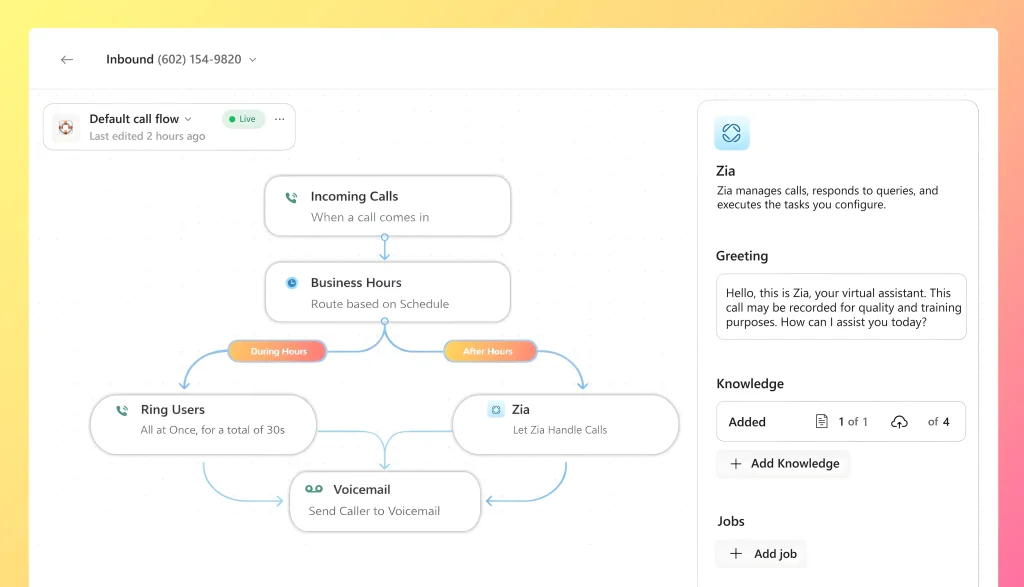Click the lifebuoy icon beside Default call flow

coord(66,127)
